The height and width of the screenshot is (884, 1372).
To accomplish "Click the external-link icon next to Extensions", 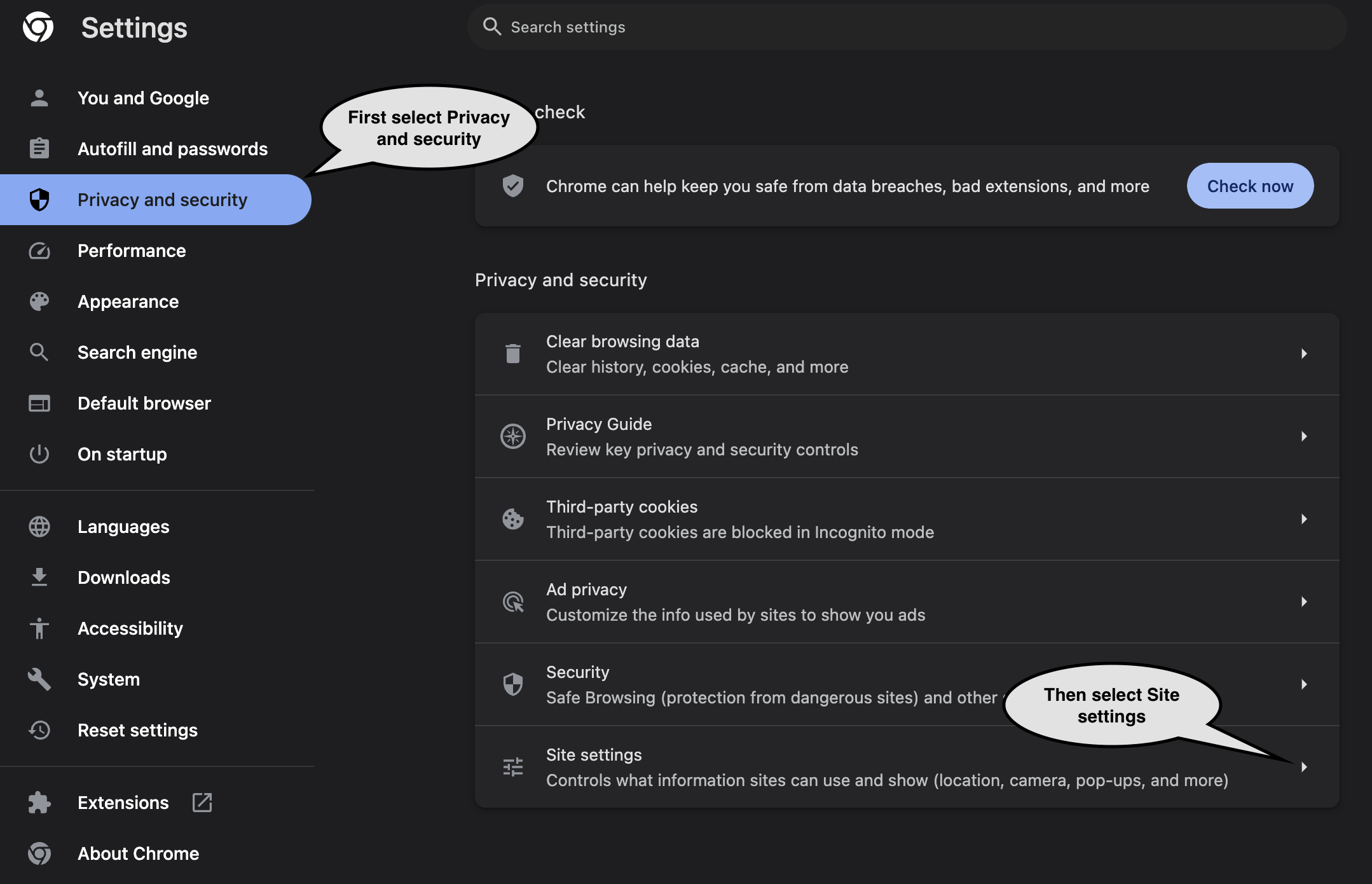I will pyautogui.click(x=202, y=803).
